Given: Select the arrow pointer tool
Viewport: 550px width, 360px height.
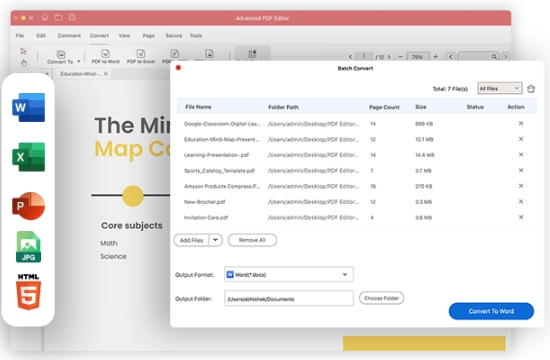Looking at the screenshot, I should click(24, 51).
